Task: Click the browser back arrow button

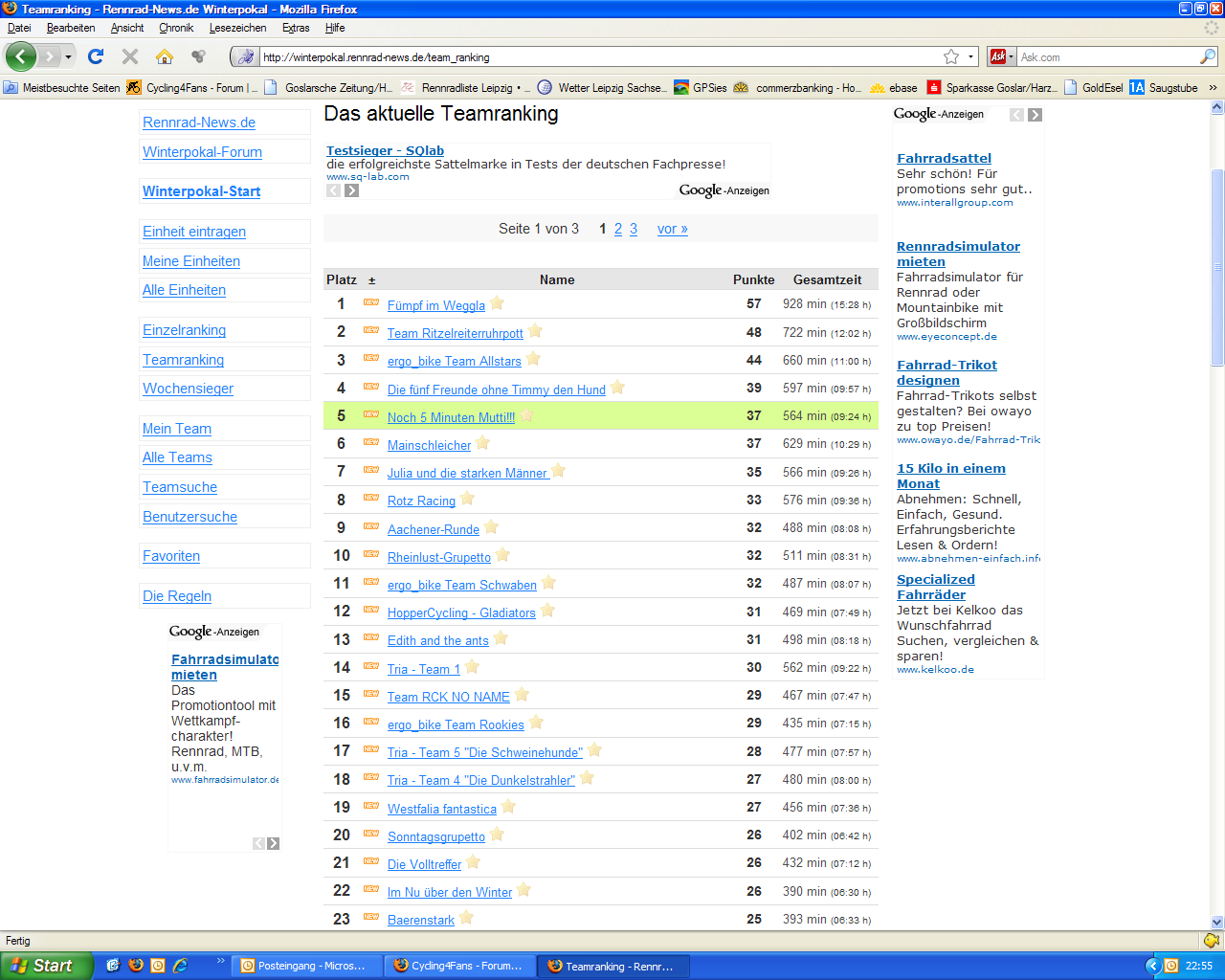Action: [20, 56]
